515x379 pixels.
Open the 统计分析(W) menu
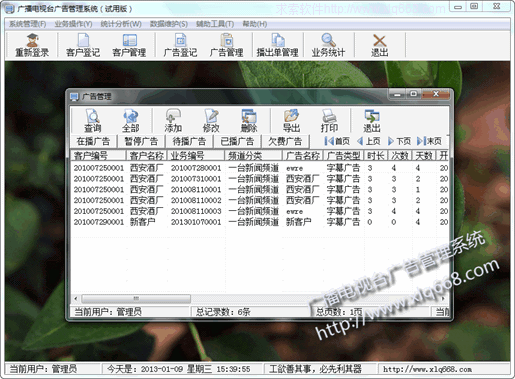(x=121, y=24)
